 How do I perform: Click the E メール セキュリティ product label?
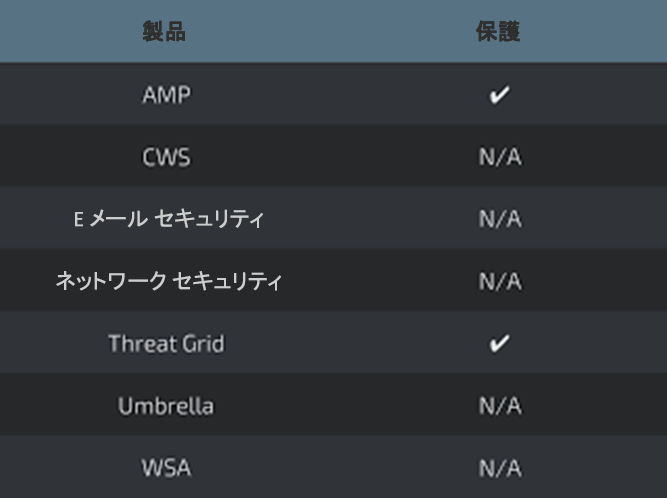[x=168, y=220]
